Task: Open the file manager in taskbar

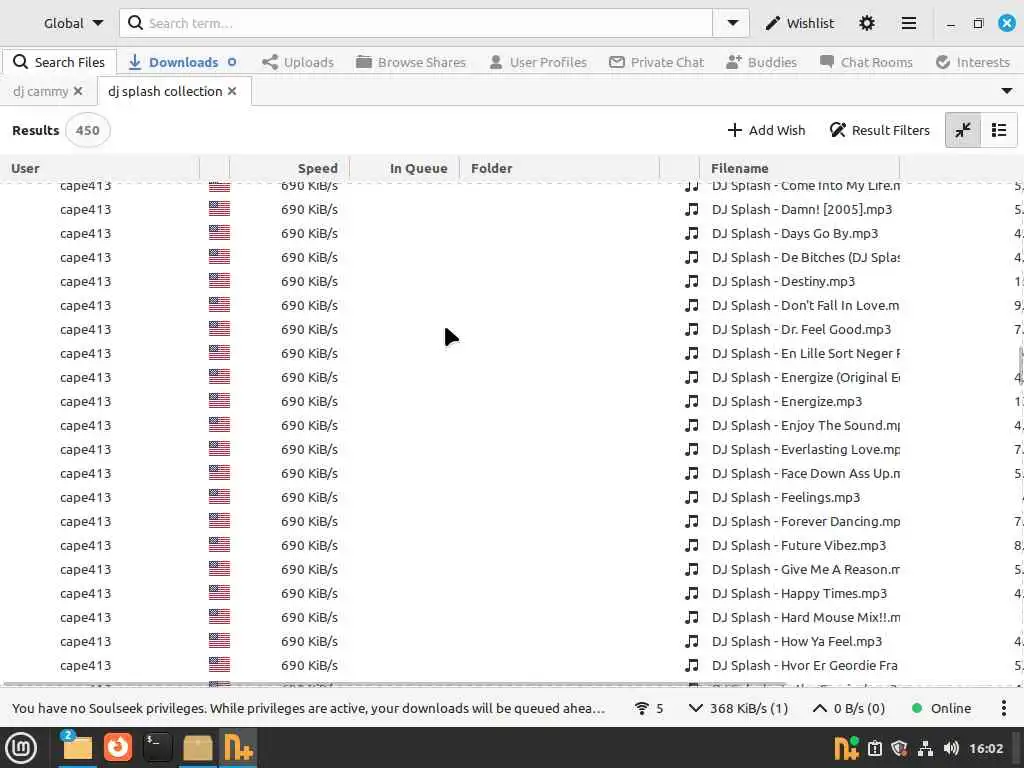Action: tap(77, 748)
